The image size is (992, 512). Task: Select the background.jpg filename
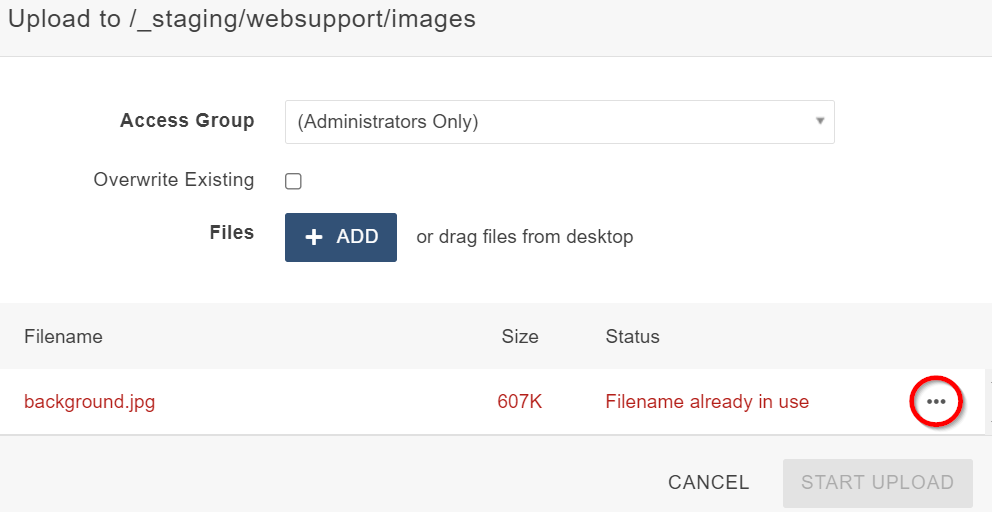point(89,402)
